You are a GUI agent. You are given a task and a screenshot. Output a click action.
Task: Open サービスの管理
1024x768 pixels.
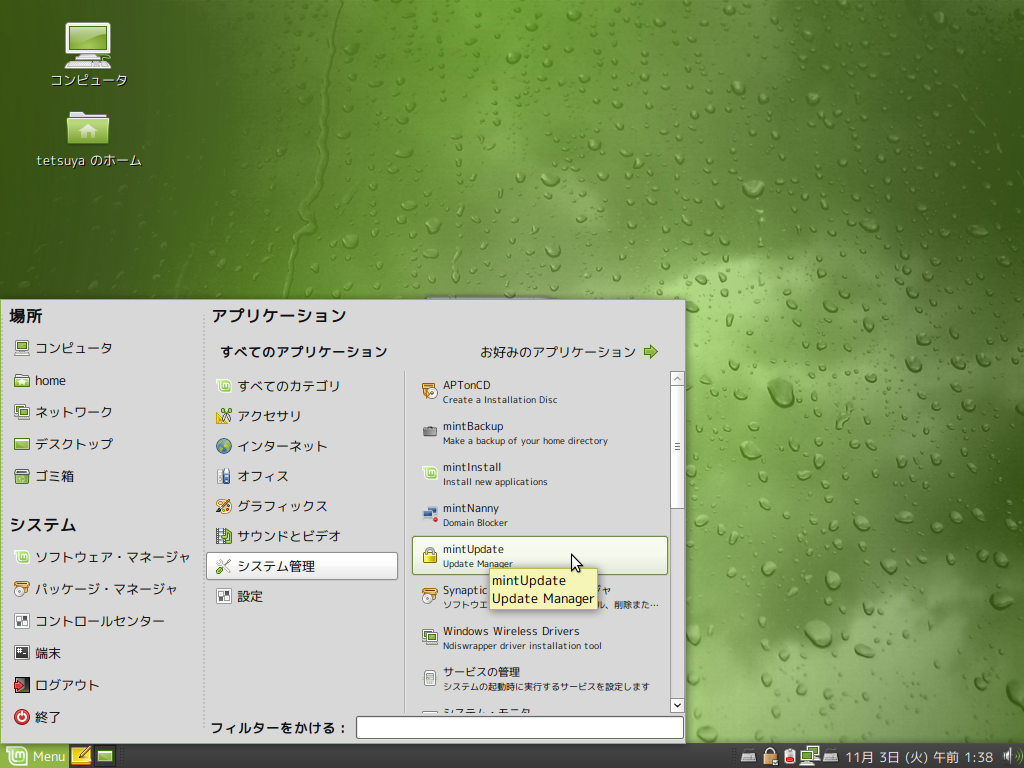coord(539,679)
